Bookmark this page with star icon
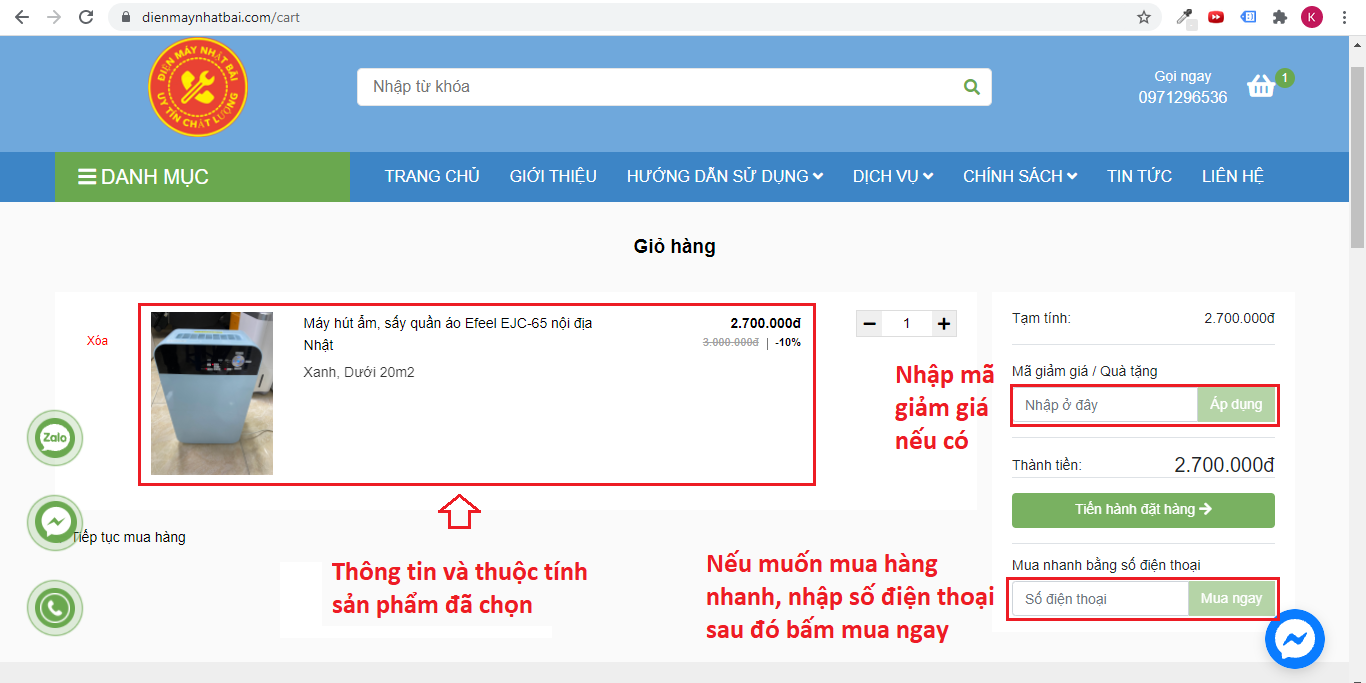The image size is (1366, 683). [x=1143, y=17]
